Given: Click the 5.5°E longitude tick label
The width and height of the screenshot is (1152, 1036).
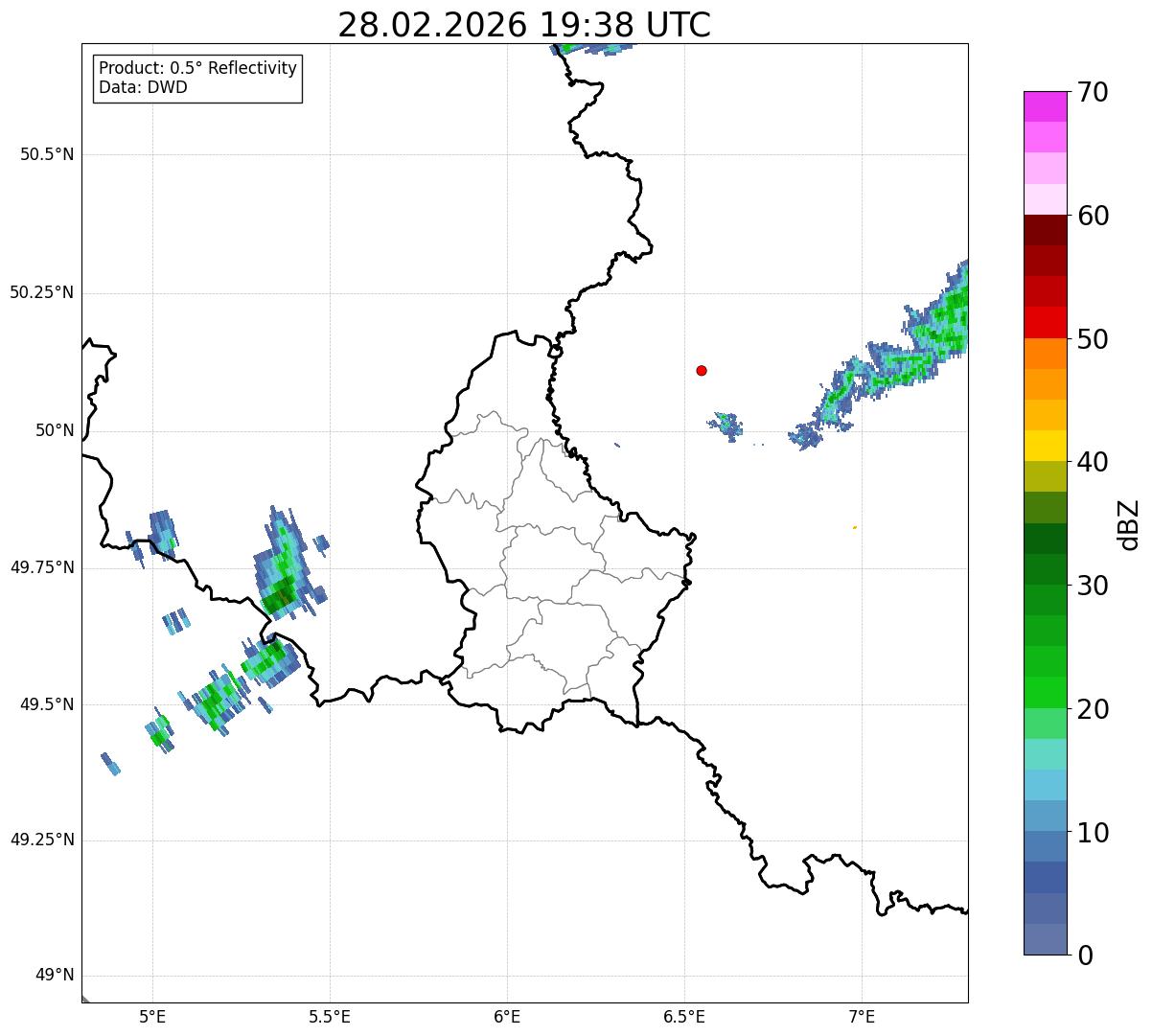Looking at the screenshot, I should click(330, 1016).
